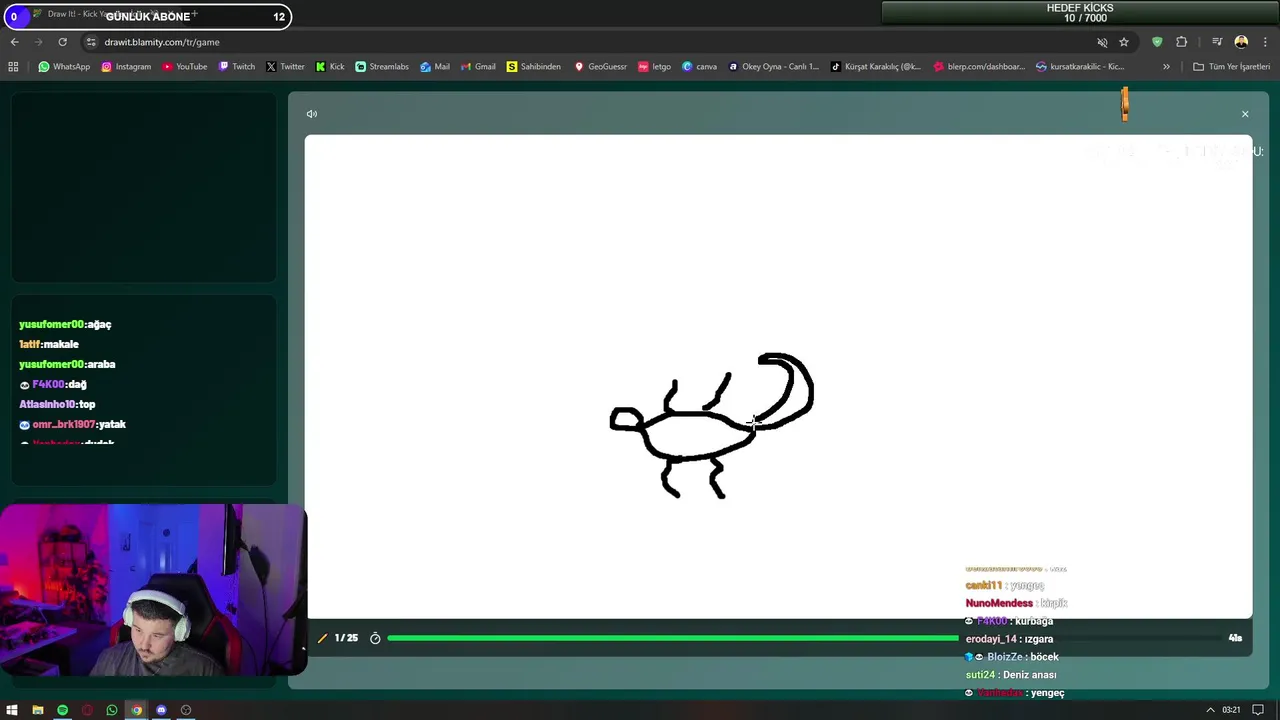
Task: Reload the Draw It page
Action: (62, 42)
